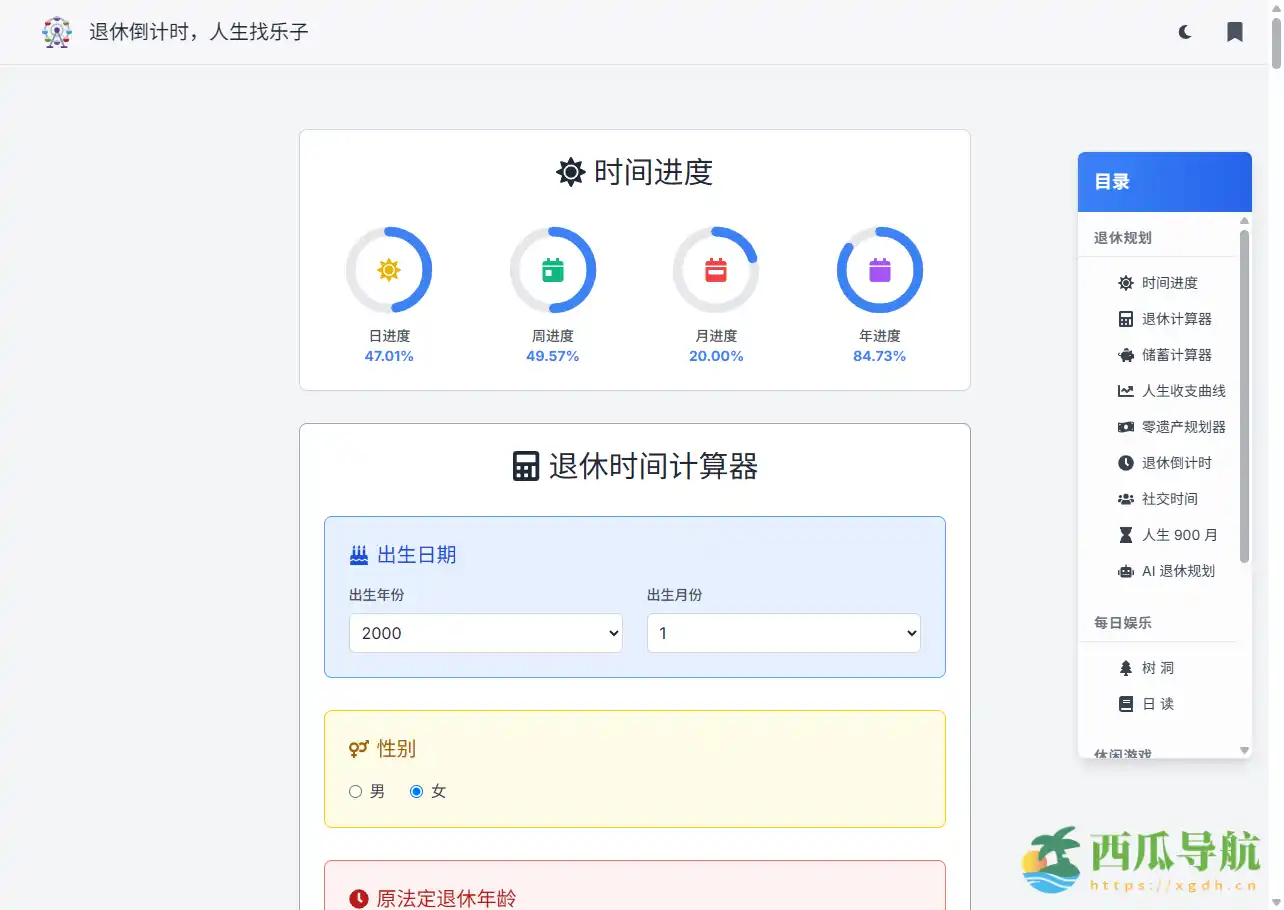Open the 人生 900 月 hourglass section
The height and width of the screenshot is (910, 1284).
1168,534
